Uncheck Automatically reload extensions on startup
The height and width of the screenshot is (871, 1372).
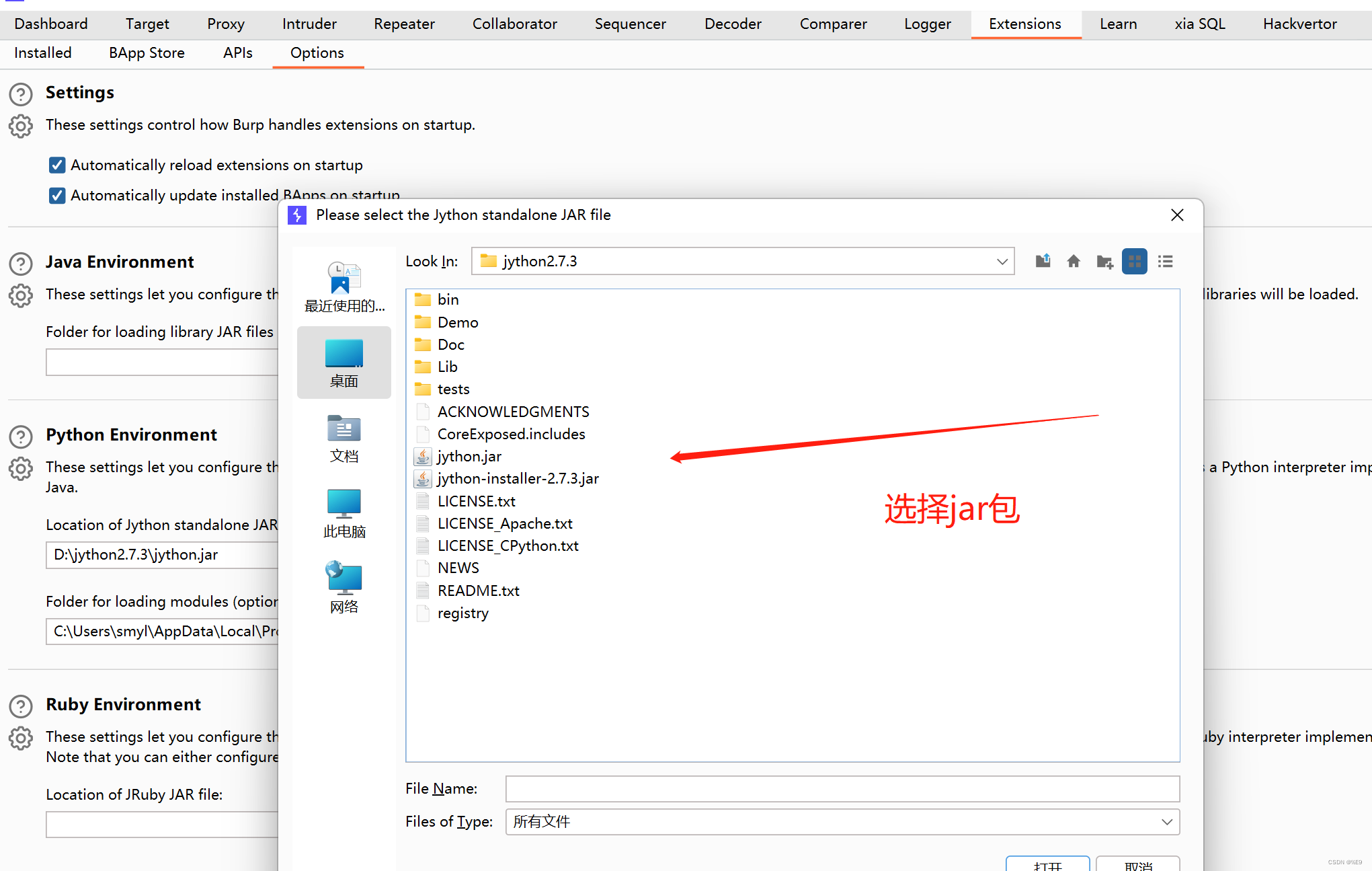point(57,165)
